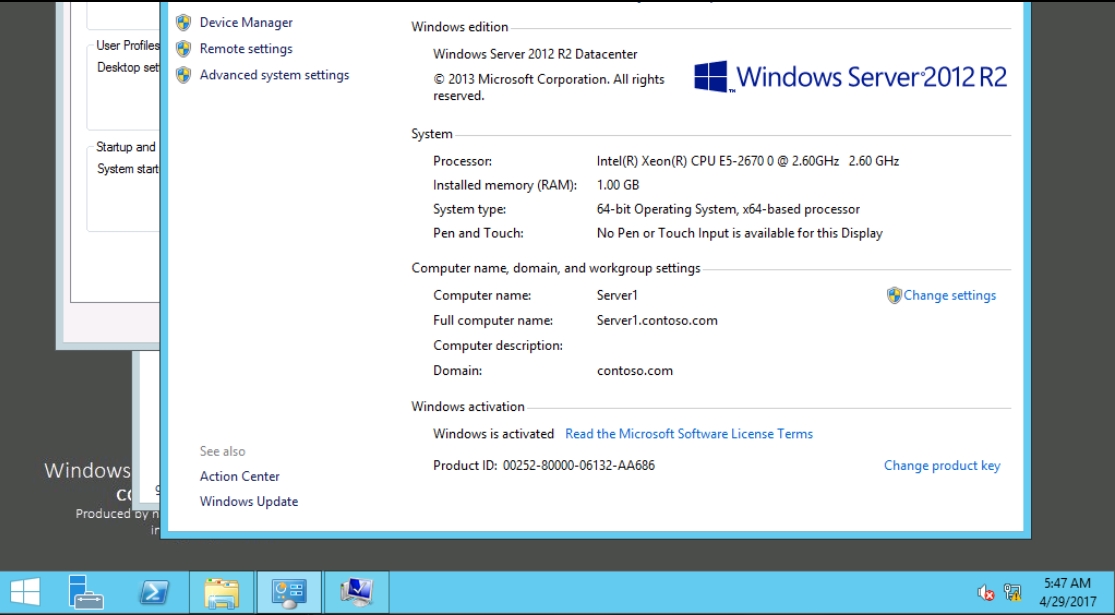Screen dimensions: 1115x615
Task: Click the full computer name Server1.contoso.com
Action: [657, 321]
